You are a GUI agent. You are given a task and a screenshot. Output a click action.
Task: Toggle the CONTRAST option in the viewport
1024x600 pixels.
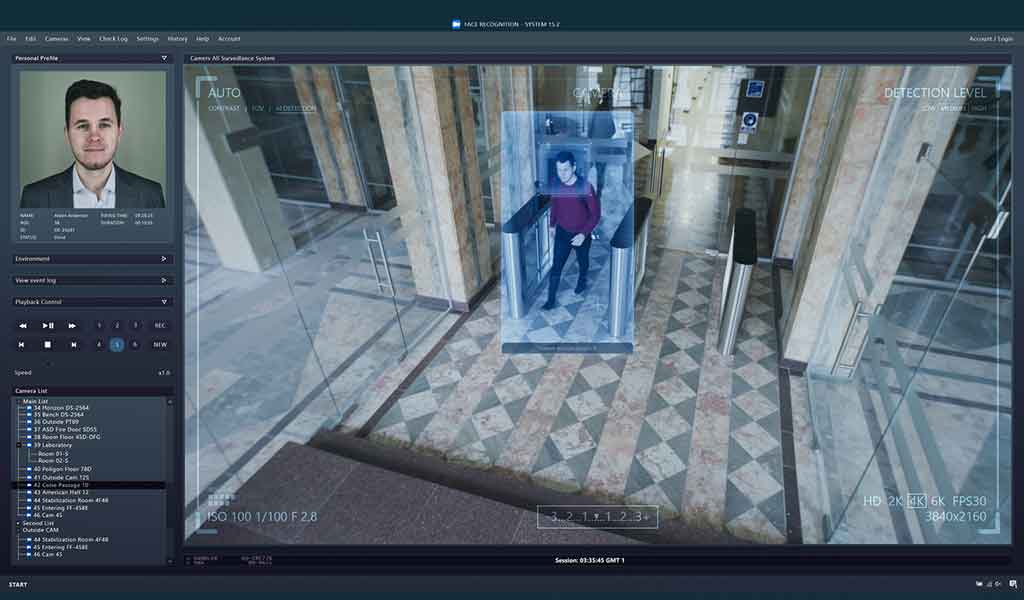[224, 107]
